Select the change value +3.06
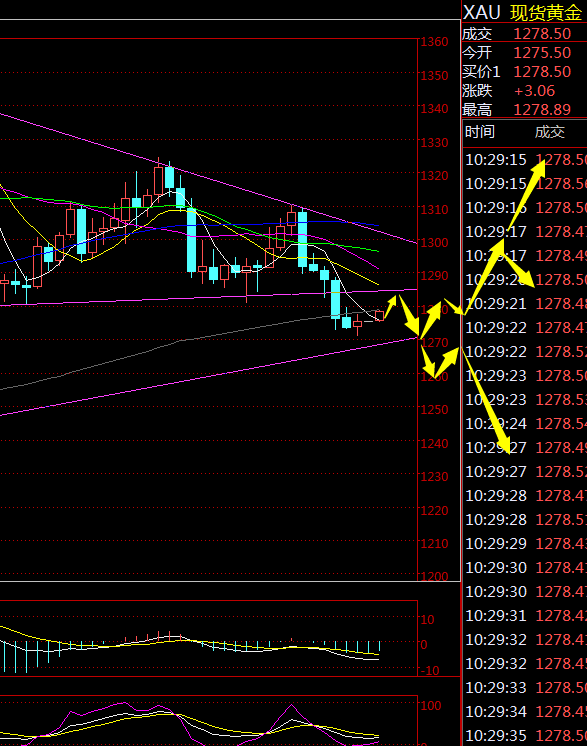Screen dimensions: 587x746 pos(534,91)
